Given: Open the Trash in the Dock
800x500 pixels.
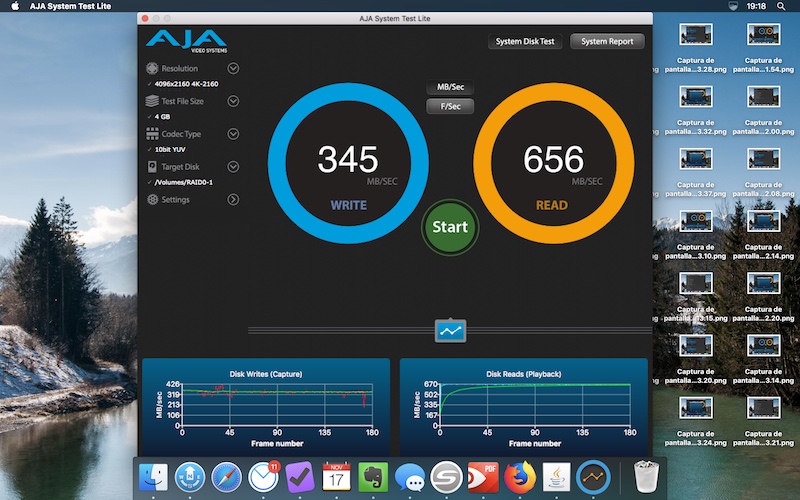Looking at the screenshot, I should coord(646,477).
